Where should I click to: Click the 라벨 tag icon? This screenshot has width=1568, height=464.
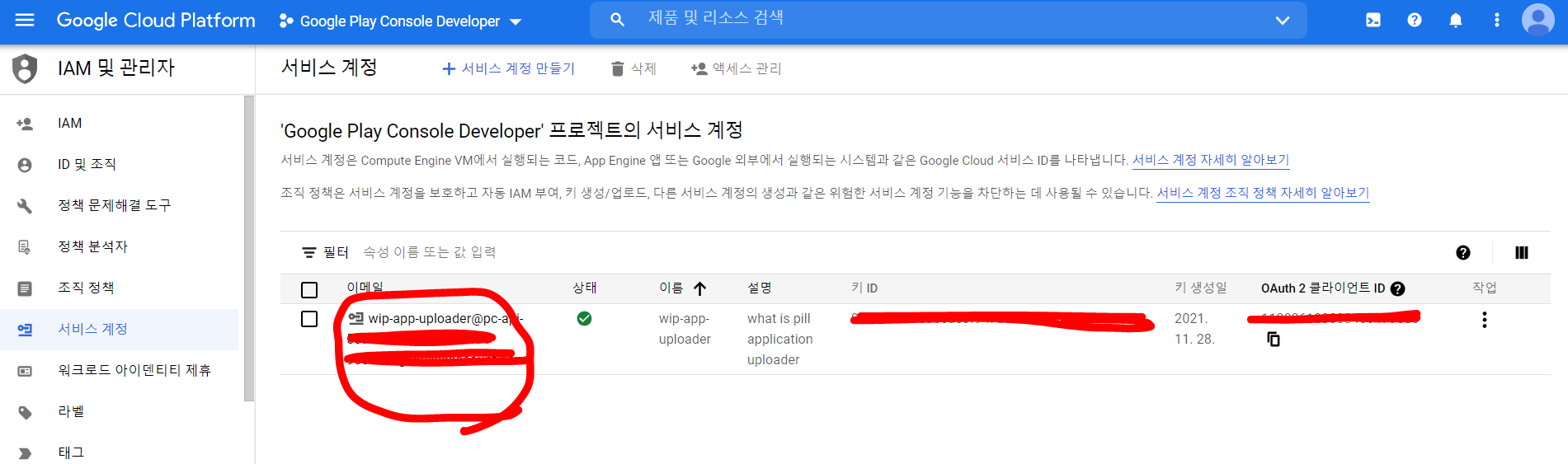25,412
